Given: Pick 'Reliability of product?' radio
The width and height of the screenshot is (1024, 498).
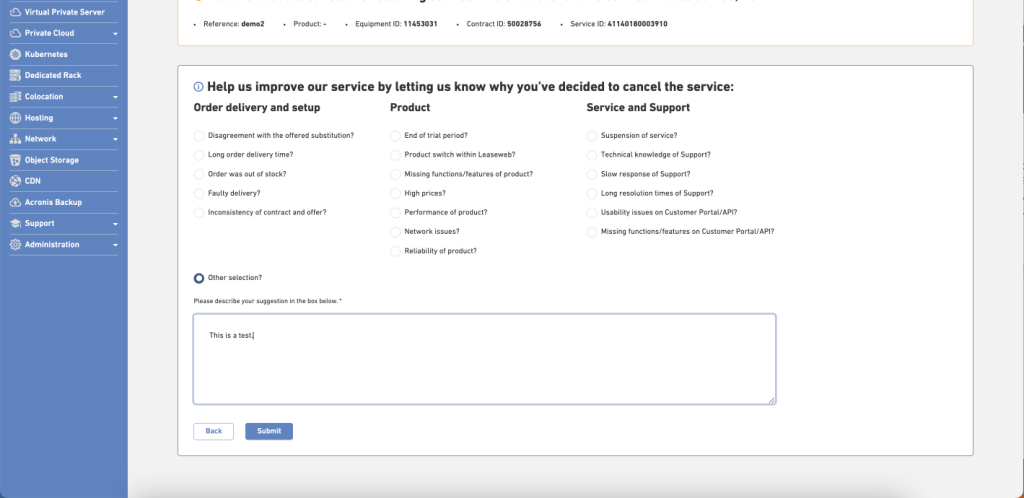Looking at the screenshot, I should tap(395, 251).
